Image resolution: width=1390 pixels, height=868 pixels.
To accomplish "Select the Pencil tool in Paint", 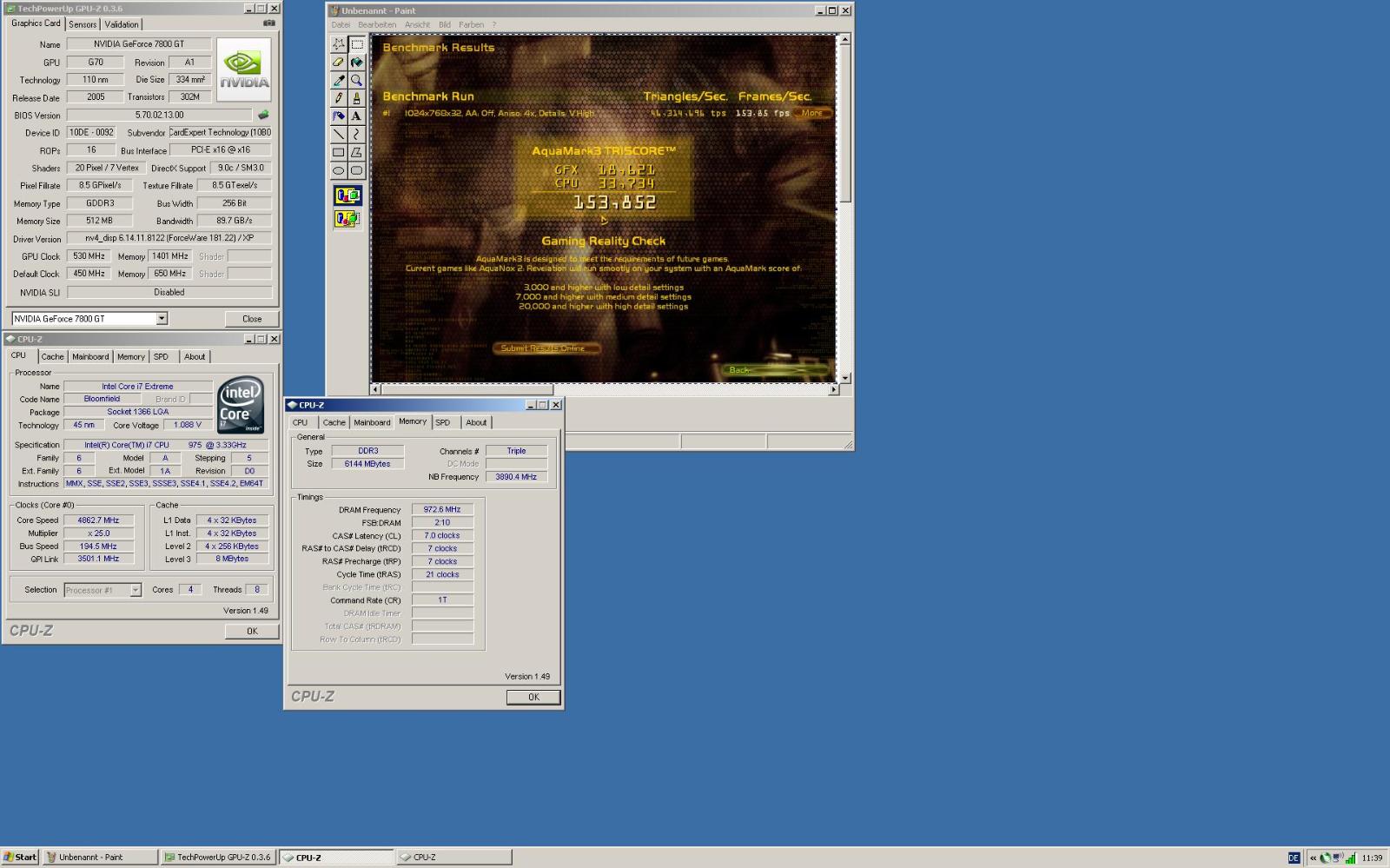I will 339,98.
